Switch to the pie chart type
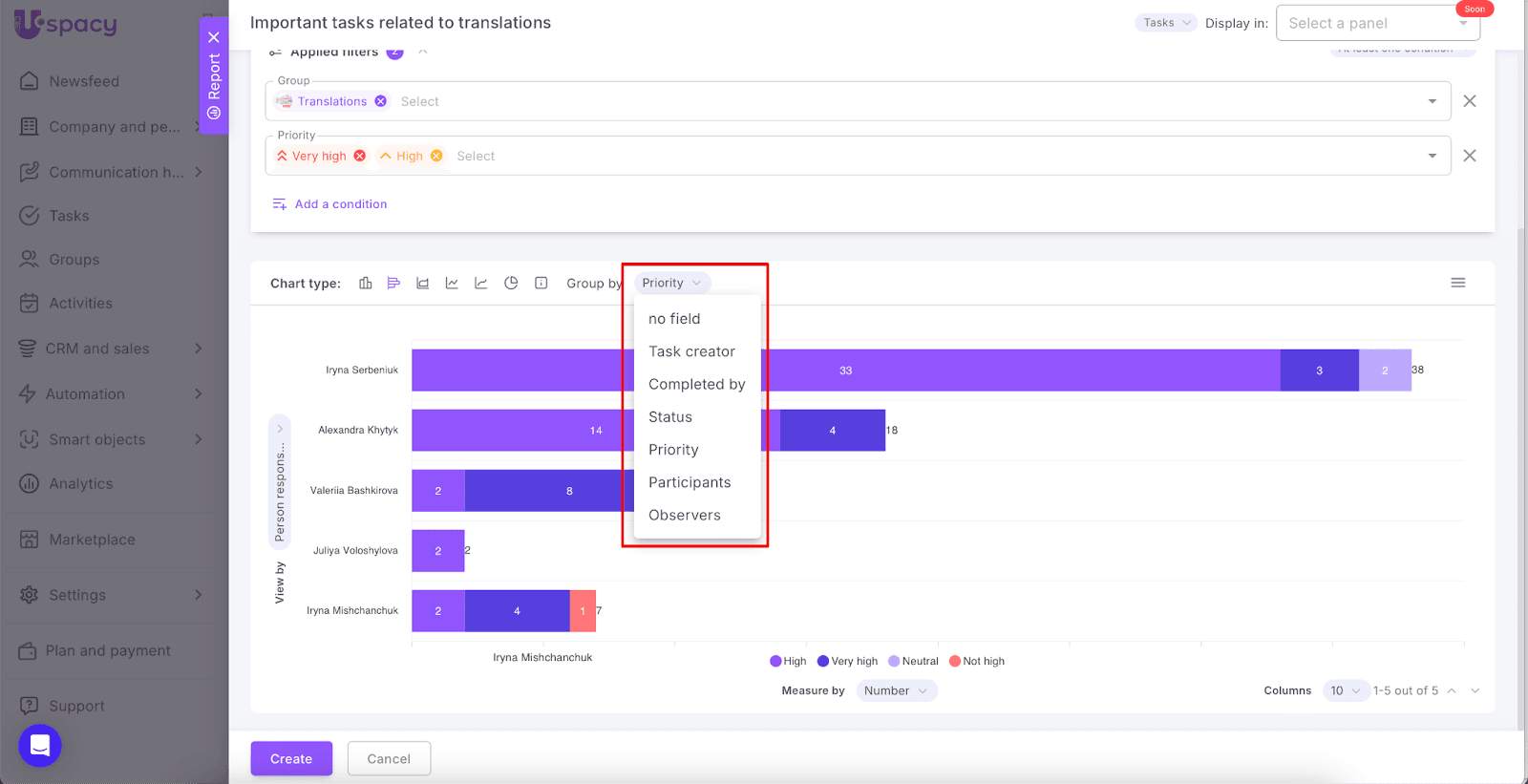Viewport: 1528px width, 784px height. point(511,283)
